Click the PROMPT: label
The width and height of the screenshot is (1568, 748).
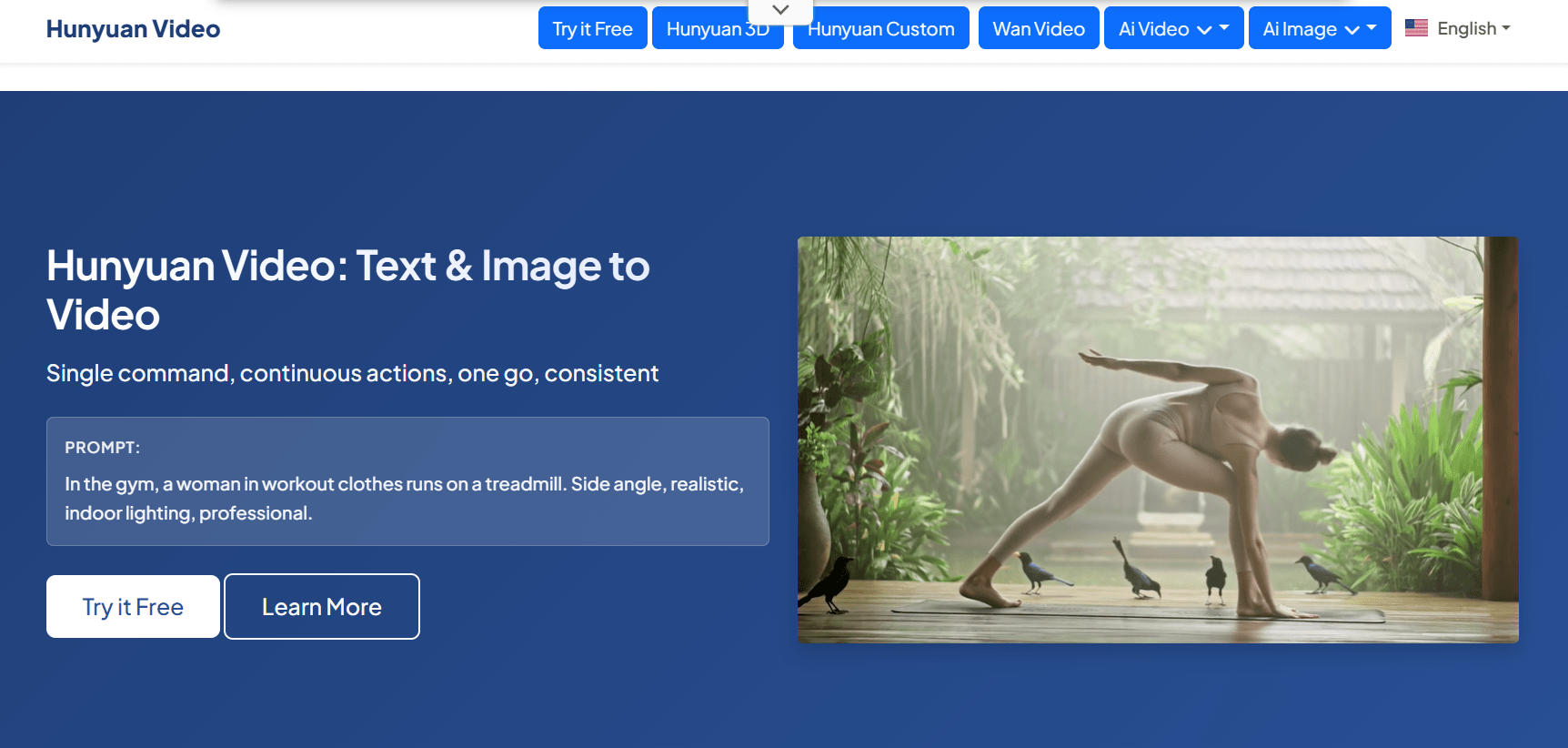click(102, 448)
